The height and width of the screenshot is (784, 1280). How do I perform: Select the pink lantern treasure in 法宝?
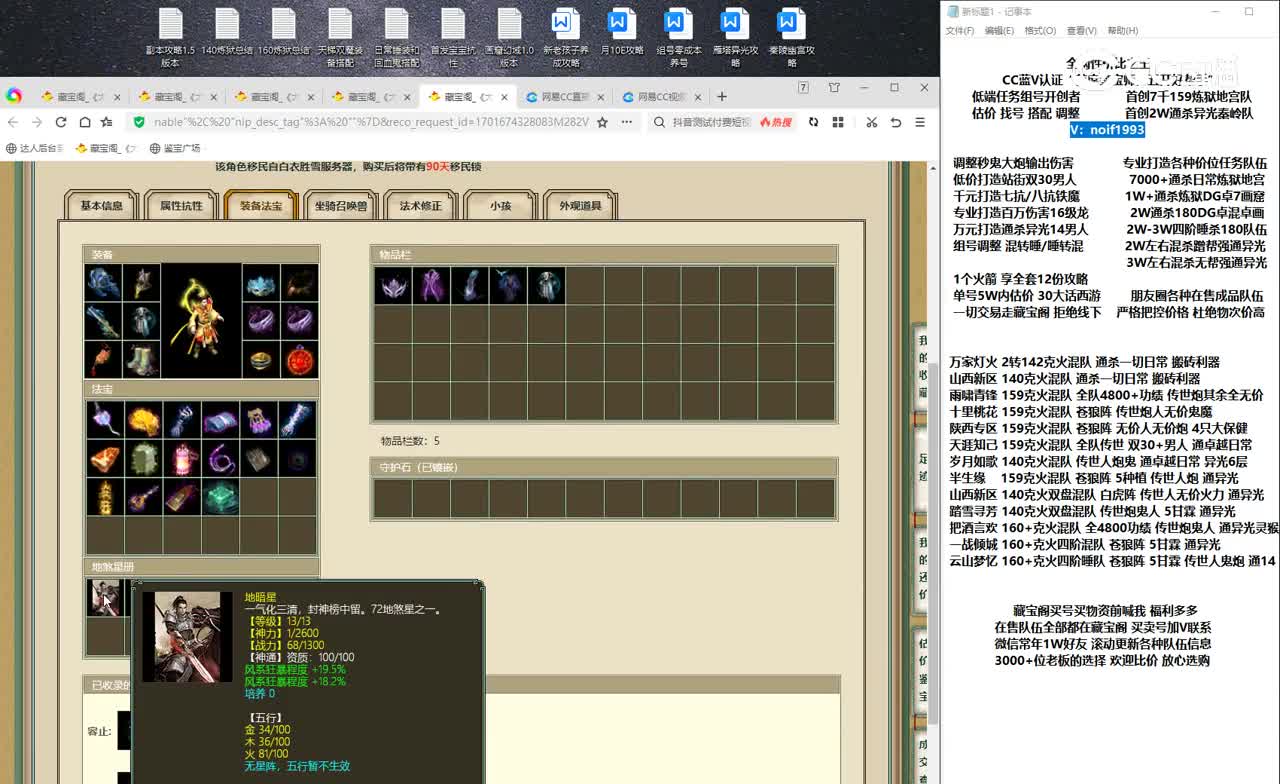pos(182,459)
